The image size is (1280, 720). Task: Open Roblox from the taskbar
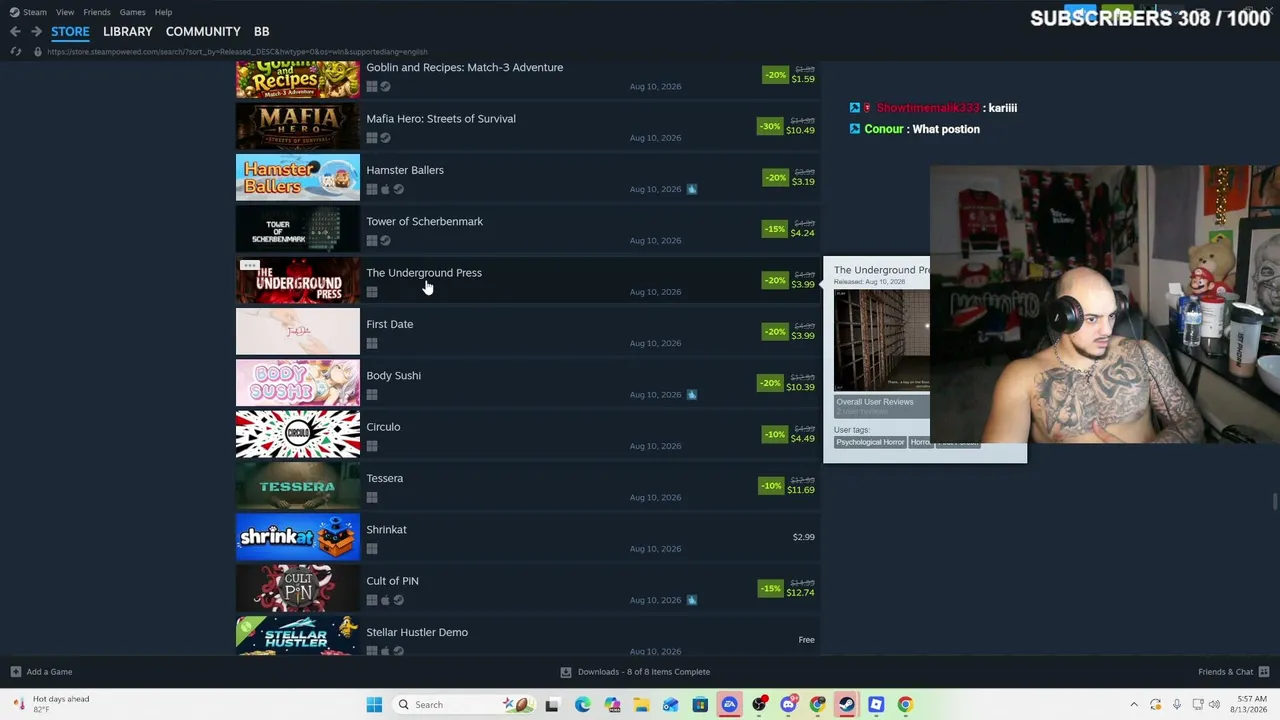876,705
